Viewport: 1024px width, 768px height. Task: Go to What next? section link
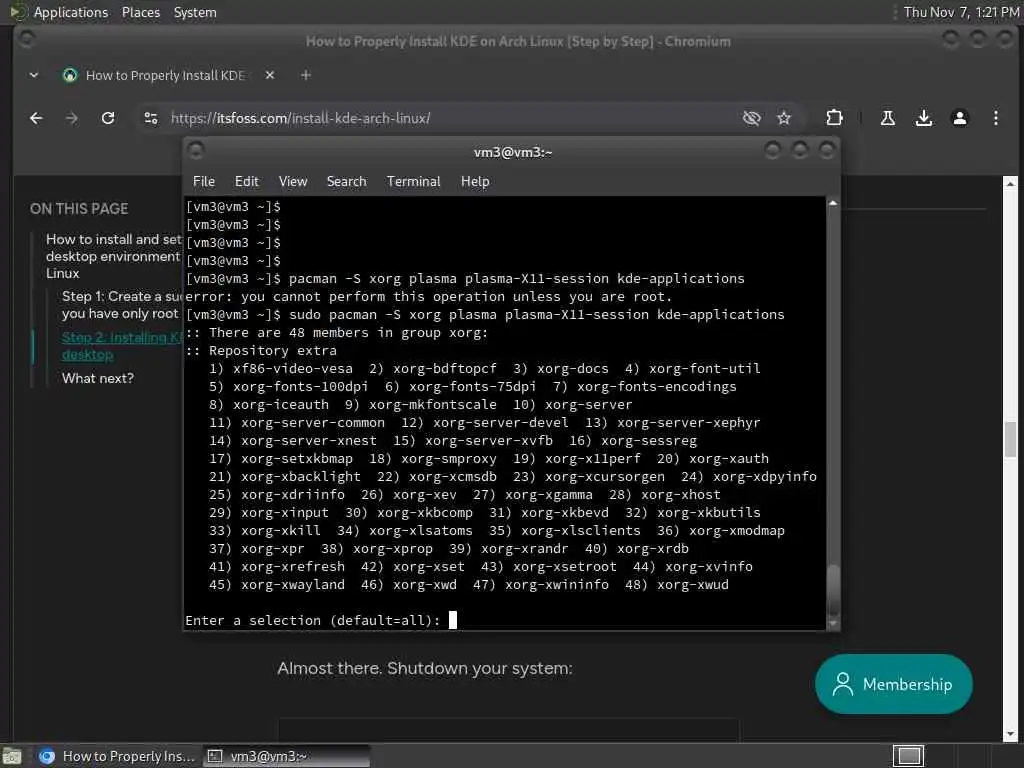click(98, 378)
